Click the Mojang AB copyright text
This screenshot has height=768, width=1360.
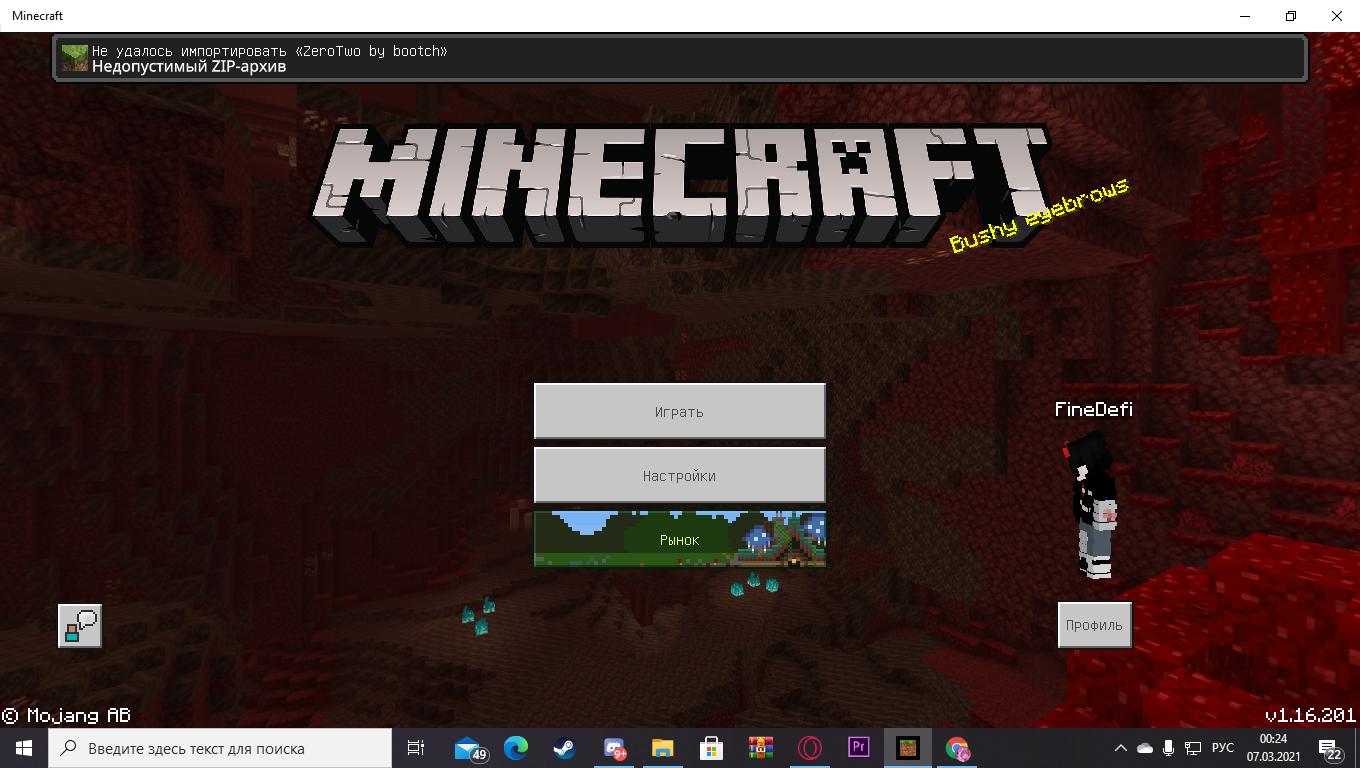[x=66, y=715]
